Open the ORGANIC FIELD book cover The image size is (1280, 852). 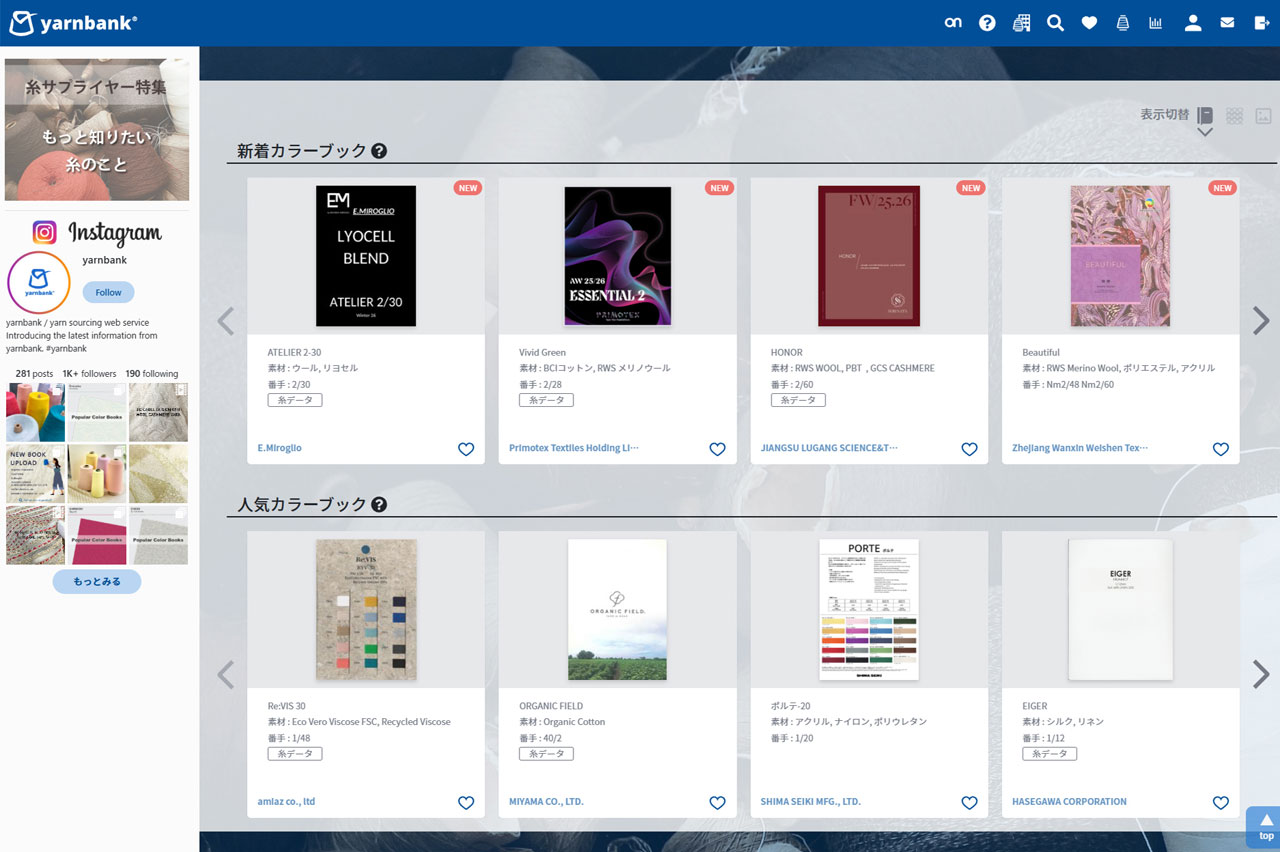618,609
